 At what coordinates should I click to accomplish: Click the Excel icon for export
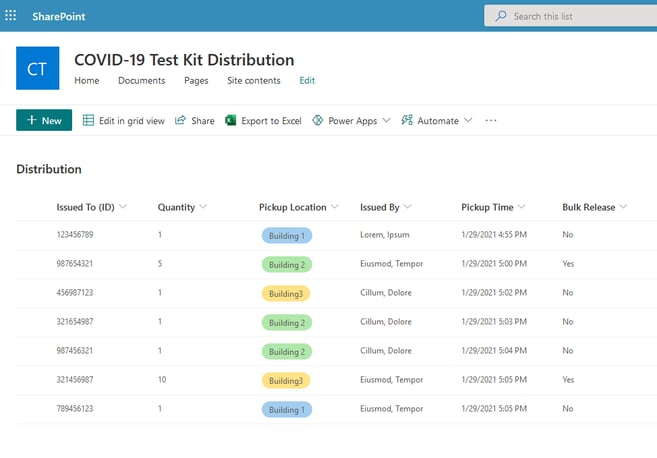(x=230, y=120)
